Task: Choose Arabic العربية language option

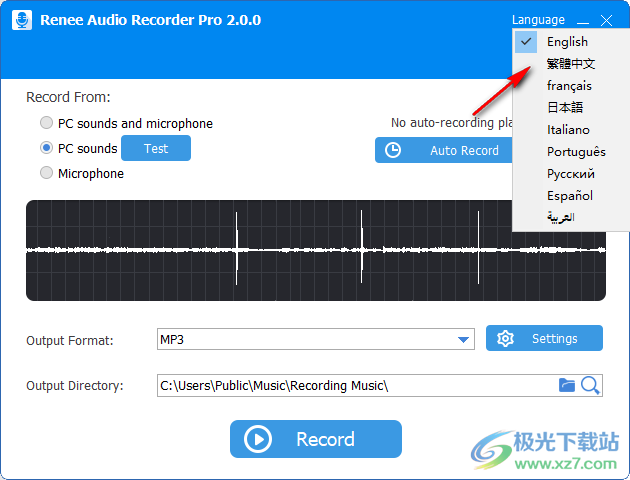Action: coord(571,217)
